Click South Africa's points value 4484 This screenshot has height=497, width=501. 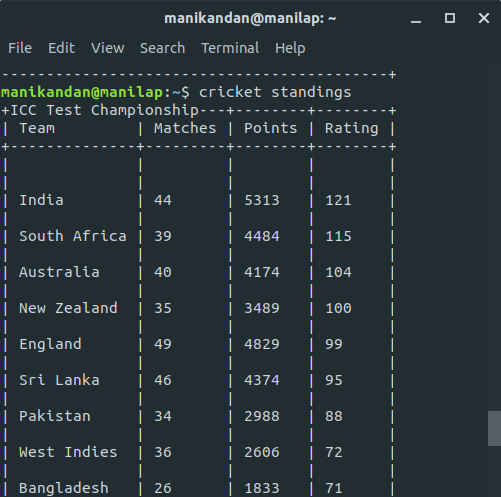click(x=262, y=236)
